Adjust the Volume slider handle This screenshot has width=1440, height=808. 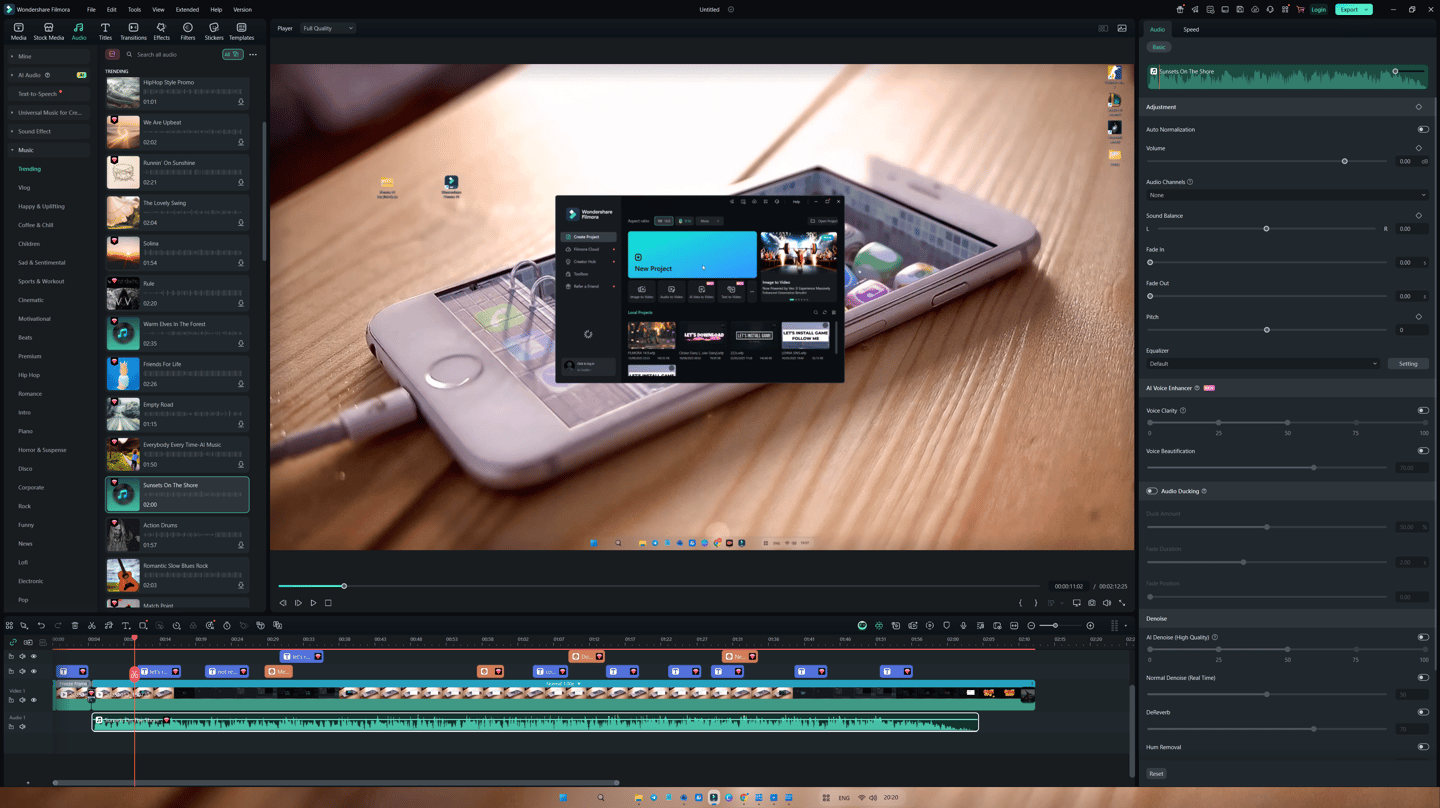(1345, 161)
